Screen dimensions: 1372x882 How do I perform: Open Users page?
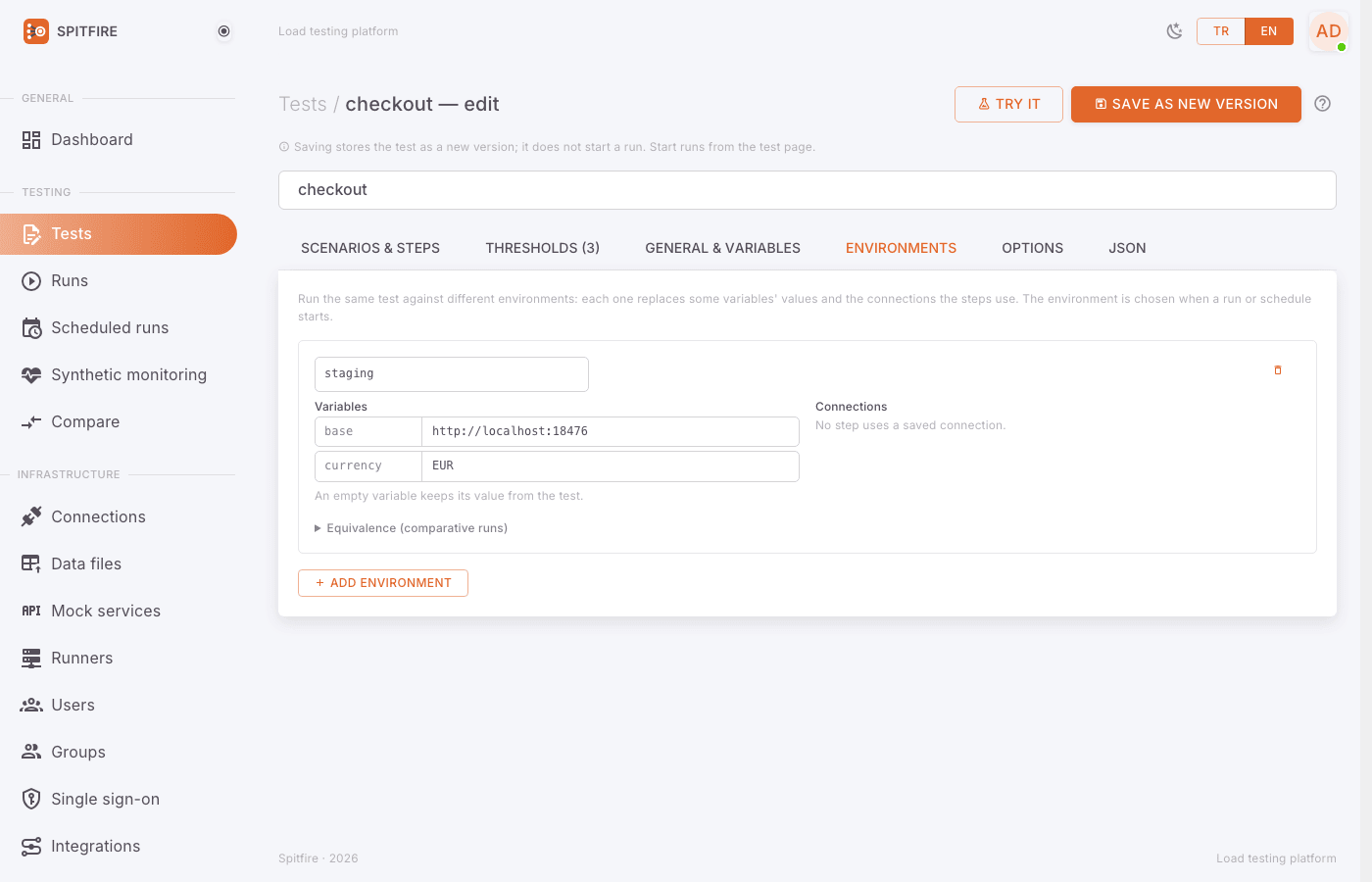pos(118,706)
